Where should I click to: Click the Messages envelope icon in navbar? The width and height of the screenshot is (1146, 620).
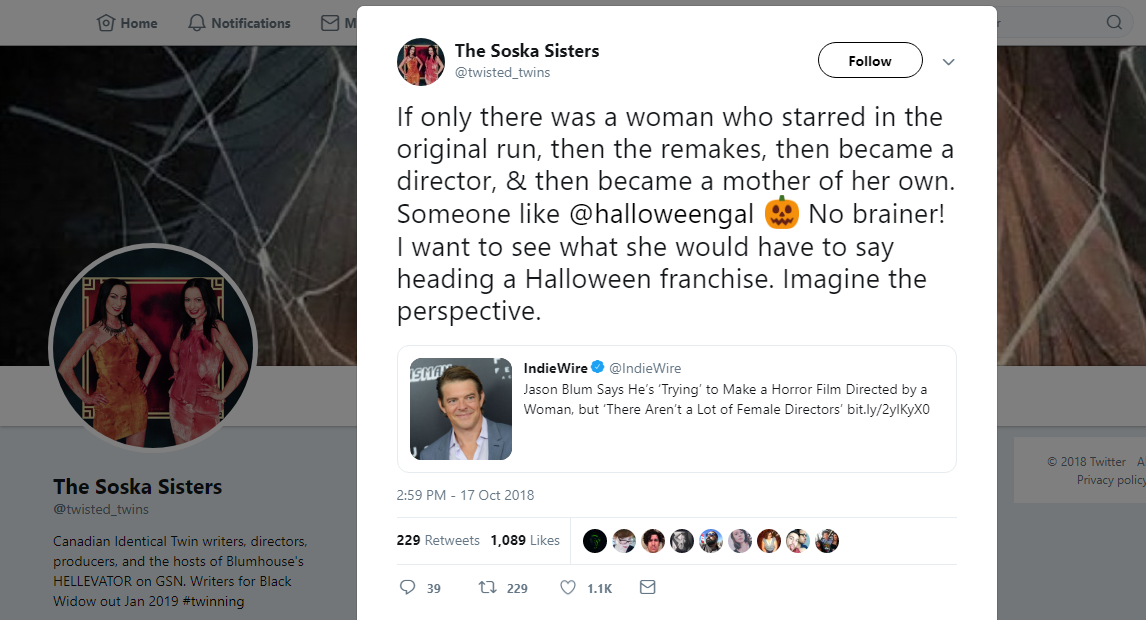(330, 22)
